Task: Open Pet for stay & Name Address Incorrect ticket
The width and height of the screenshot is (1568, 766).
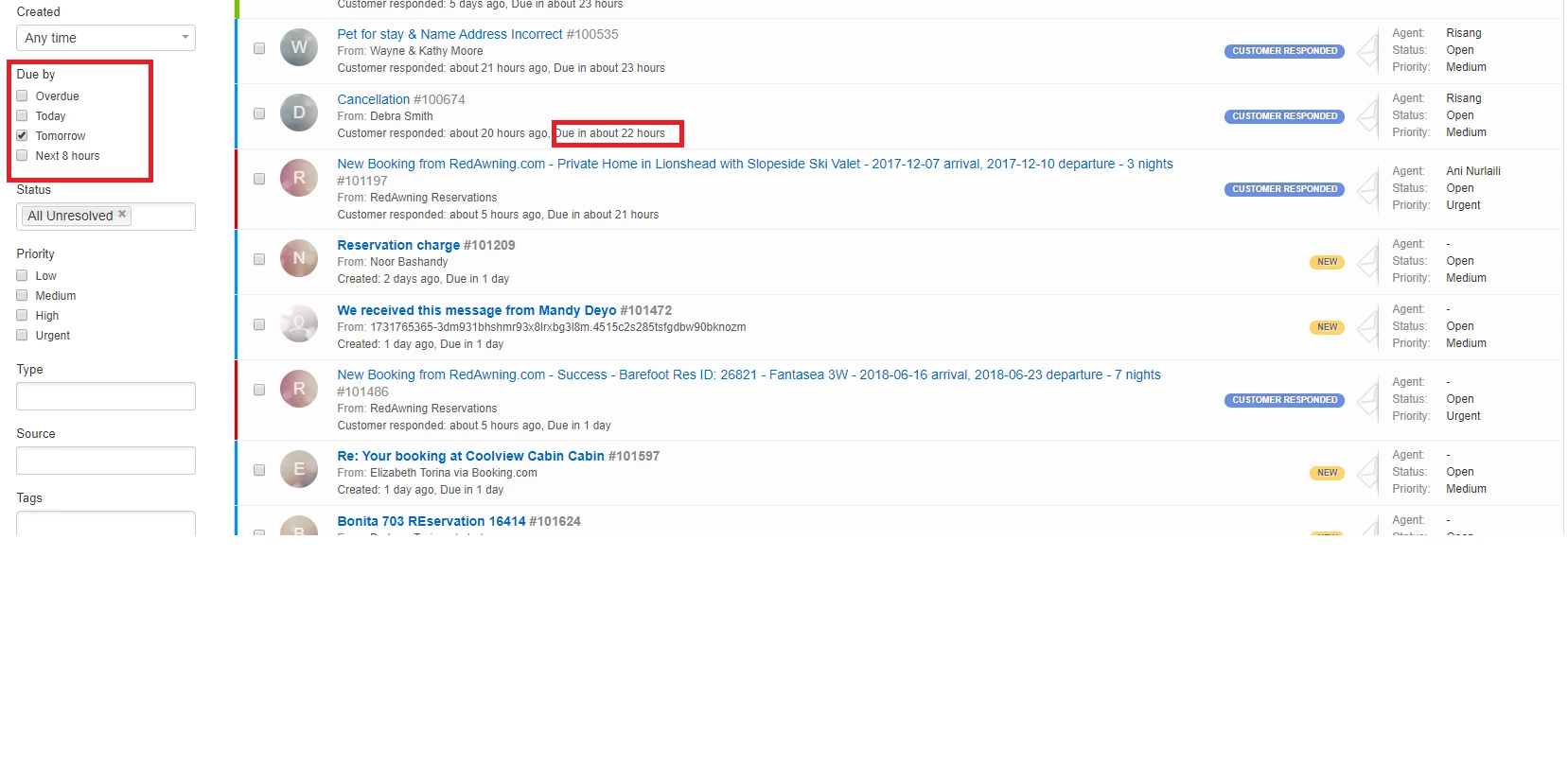Action: (x=449, y=34)
